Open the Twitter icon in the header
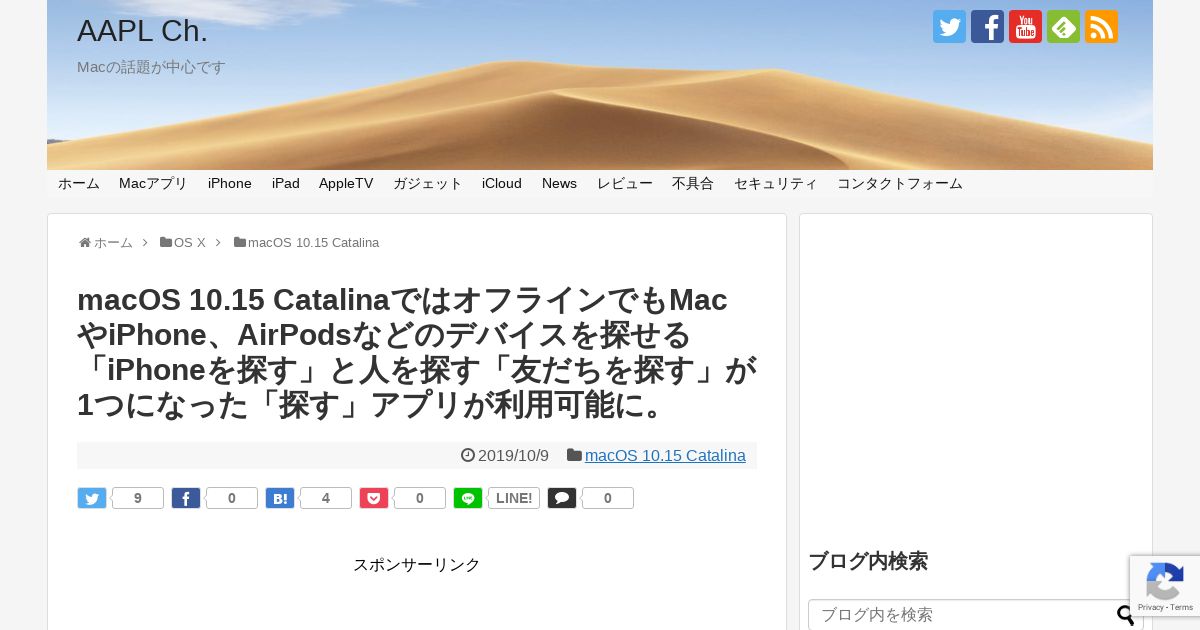The height and width of the screenshot is (630, 1200). coord(949,27)
